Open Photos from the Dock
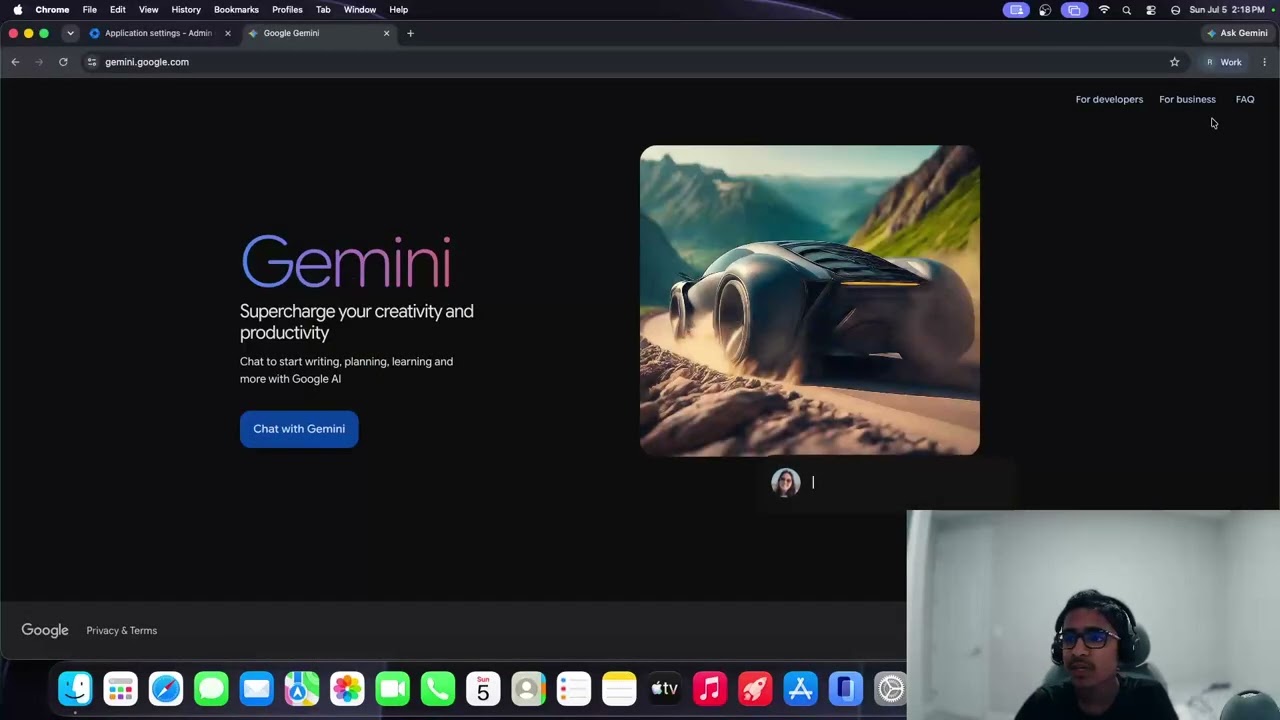 347,689
